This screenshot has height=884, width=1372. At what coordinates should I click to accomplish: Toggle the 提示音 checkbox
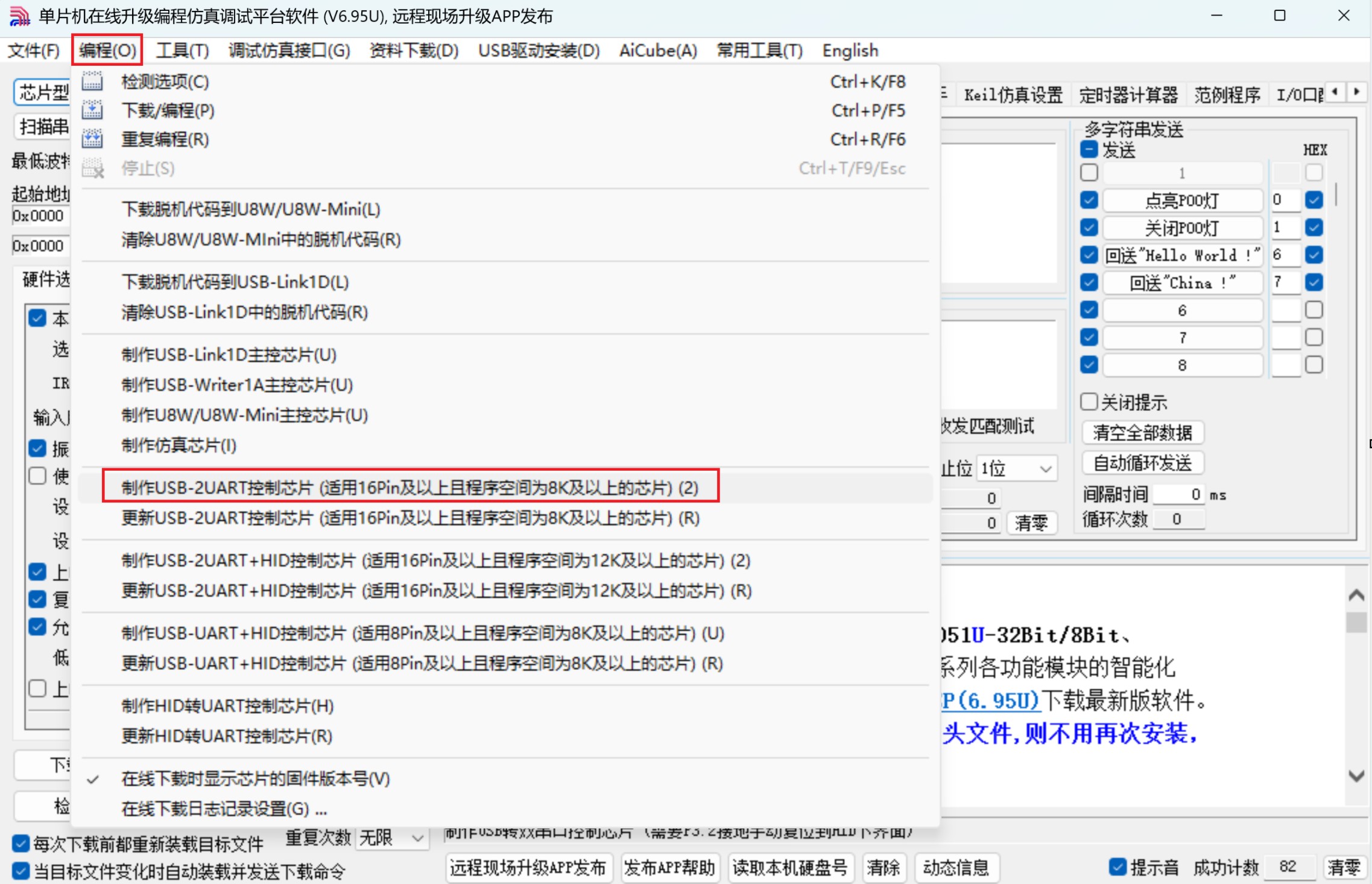[x=1118, y=867]
